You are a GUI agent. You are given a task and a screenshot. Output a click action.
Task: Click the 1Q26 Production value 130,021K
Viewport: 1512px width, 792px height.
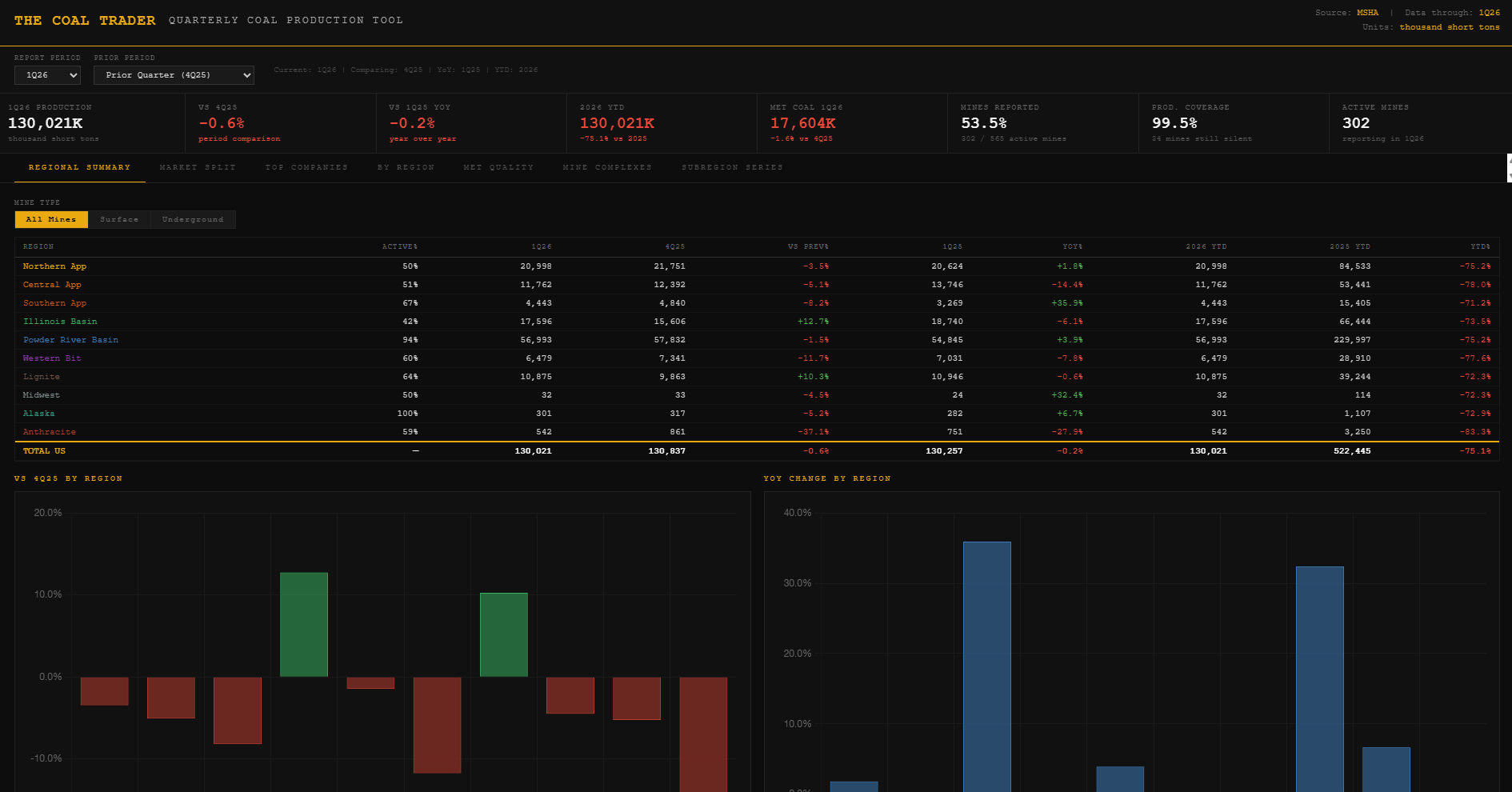coord(46,123)
